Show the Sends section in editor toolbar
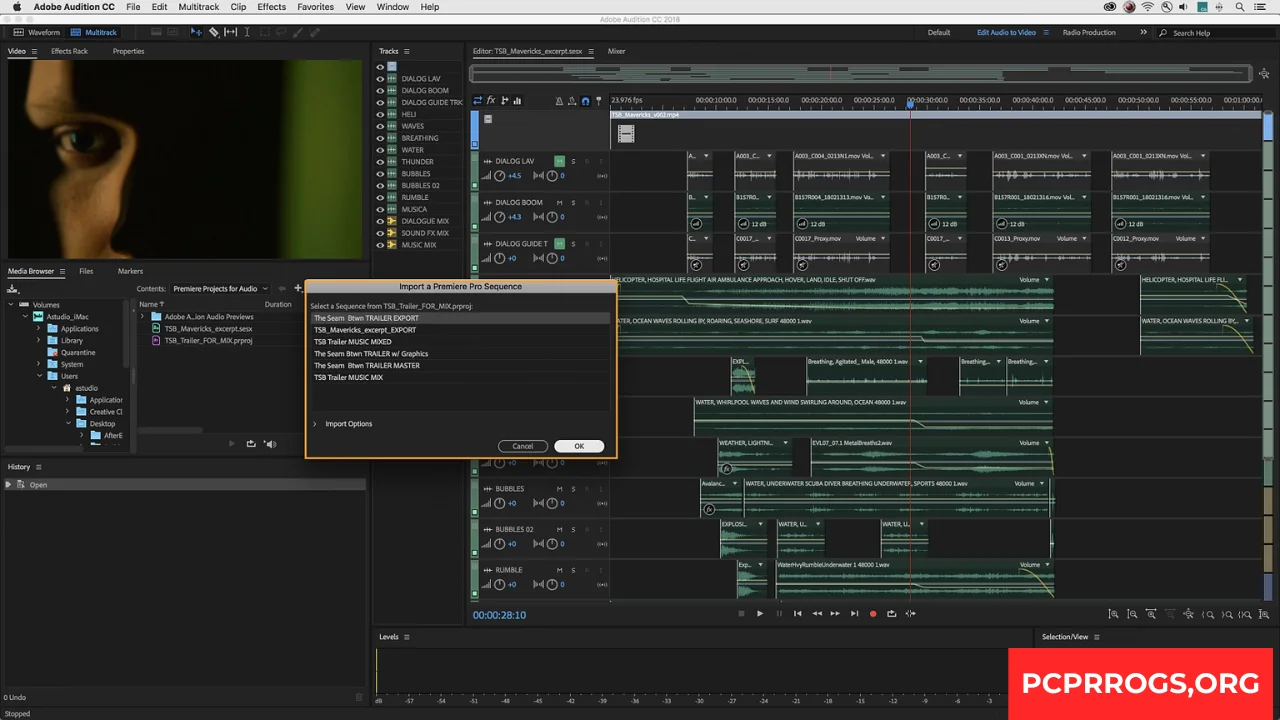Viewport: 1280px width, 720px height. [x=504, y=100]
